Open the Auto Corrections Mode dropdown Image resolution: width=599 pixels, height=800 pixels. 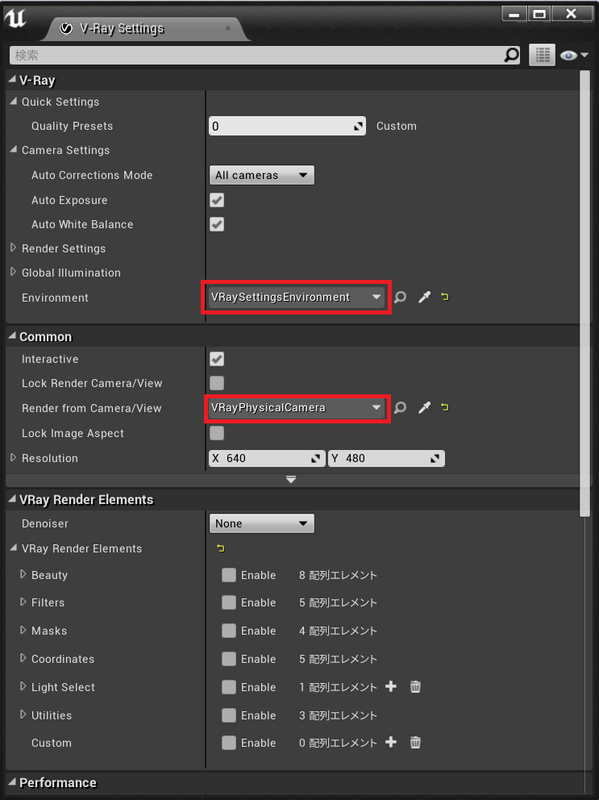[x=262, y=175]
